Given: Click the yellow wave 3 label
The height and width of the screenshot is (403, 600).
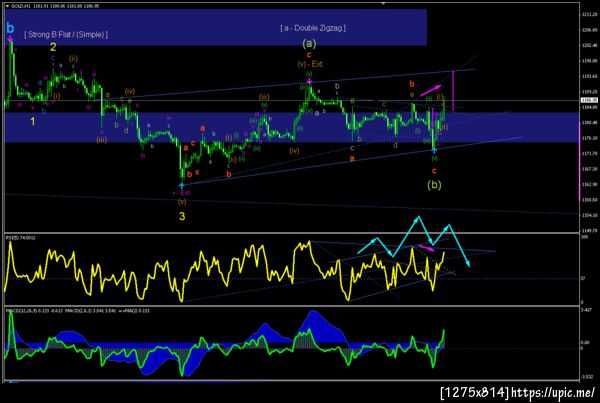Looking at the screenshot, I should [182, 216].
